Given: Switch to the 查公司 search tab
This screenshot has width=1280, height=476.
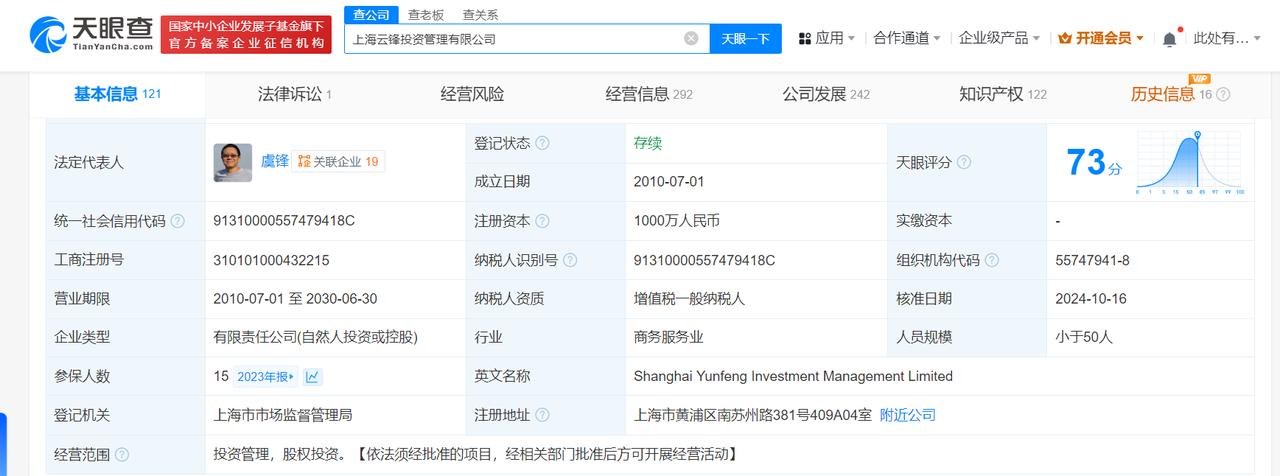Looking at the screenshot, I should tap(371, 14).
